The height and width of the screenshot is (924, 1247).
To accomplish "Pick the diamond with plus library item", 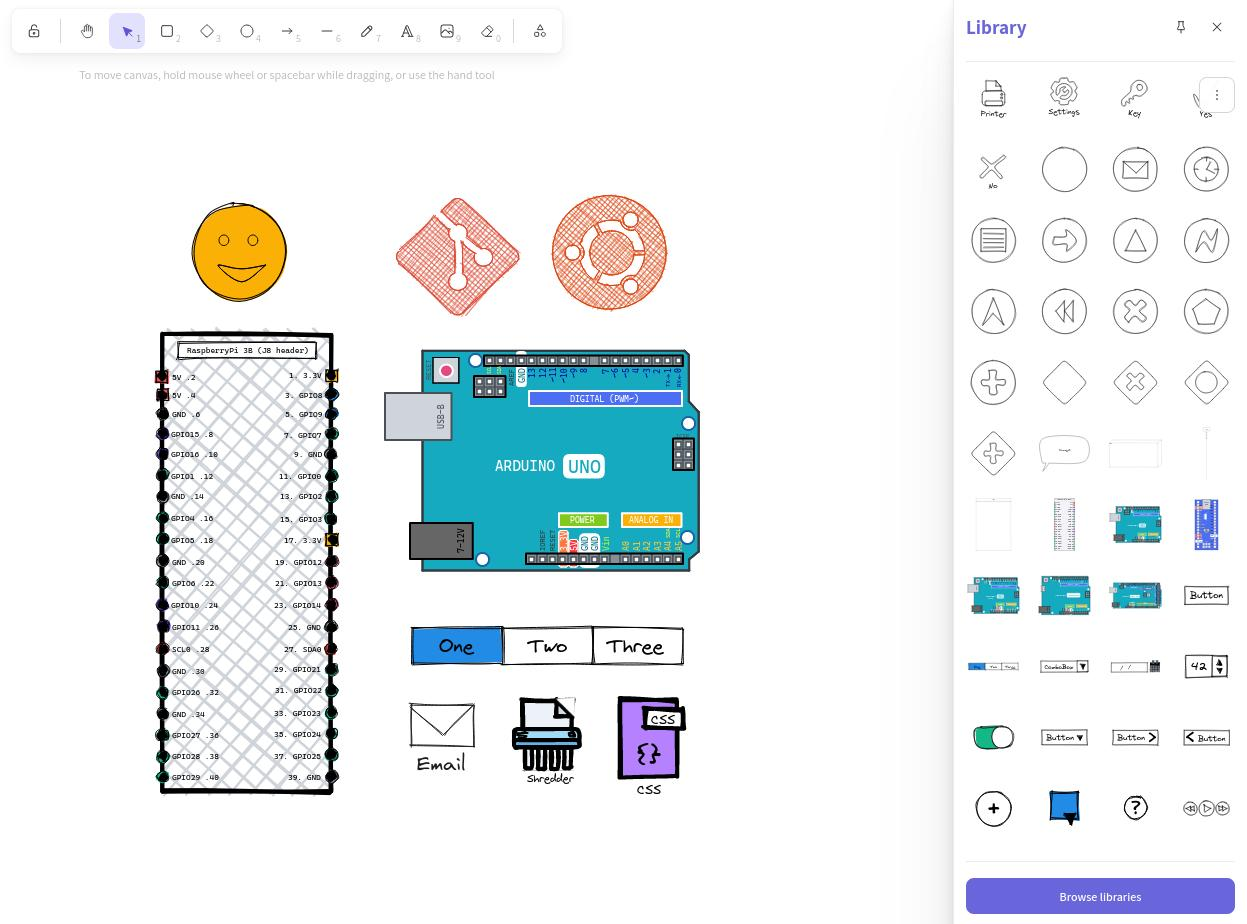I will pyautogui.click(x=993, y=453).
